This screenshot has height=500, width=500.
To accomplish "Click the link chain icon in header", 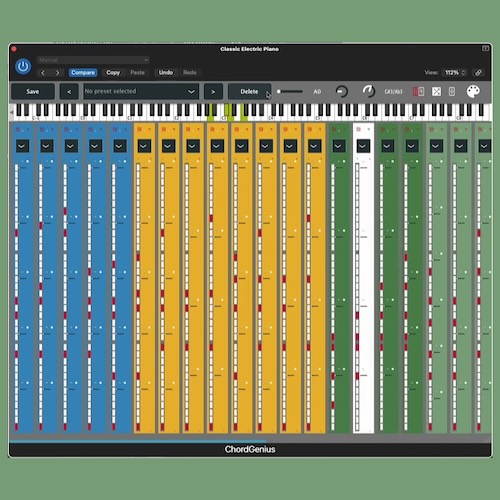I will 478,73.
